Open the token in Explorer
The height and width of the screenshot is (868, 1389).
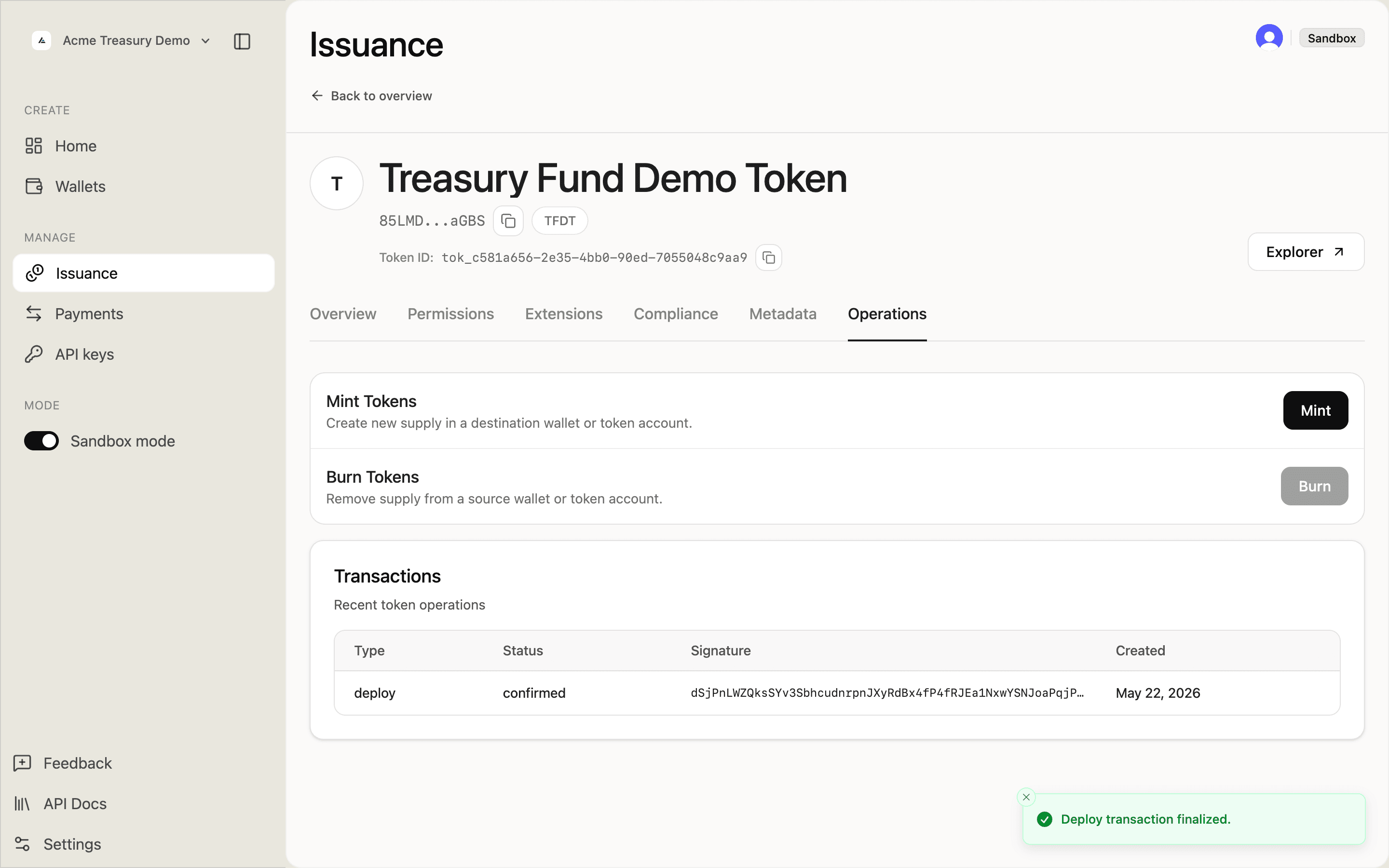pos(1306,251)
